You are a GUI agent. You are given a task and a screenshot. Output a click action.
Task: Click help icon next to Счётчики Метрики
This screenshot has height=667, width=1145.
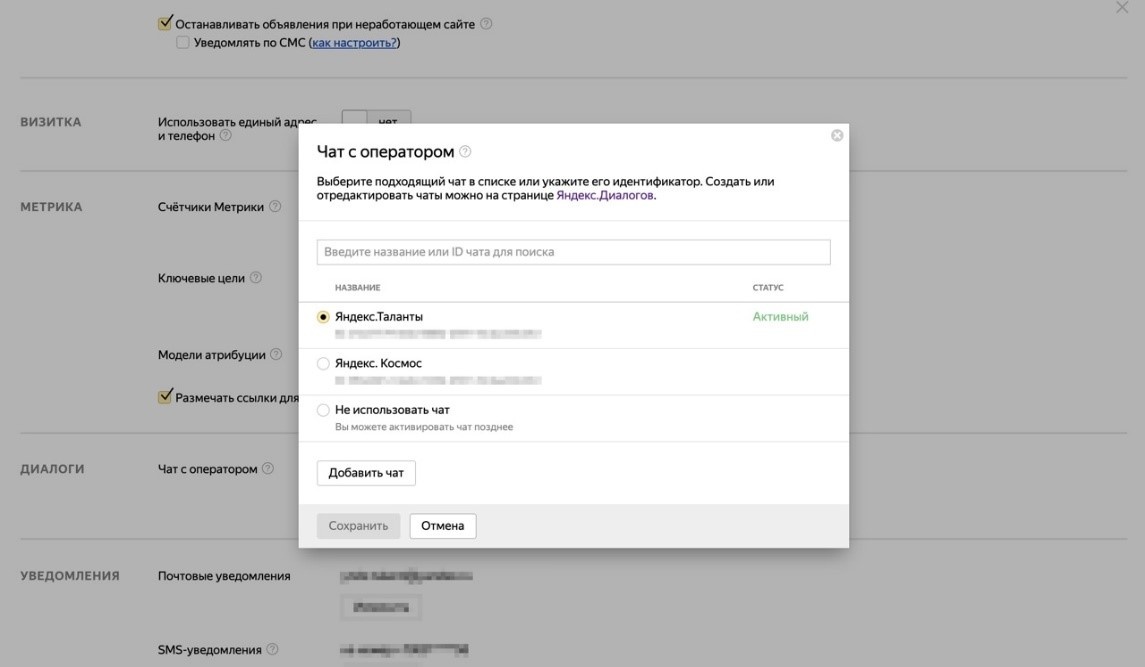[x=275, y=206]
